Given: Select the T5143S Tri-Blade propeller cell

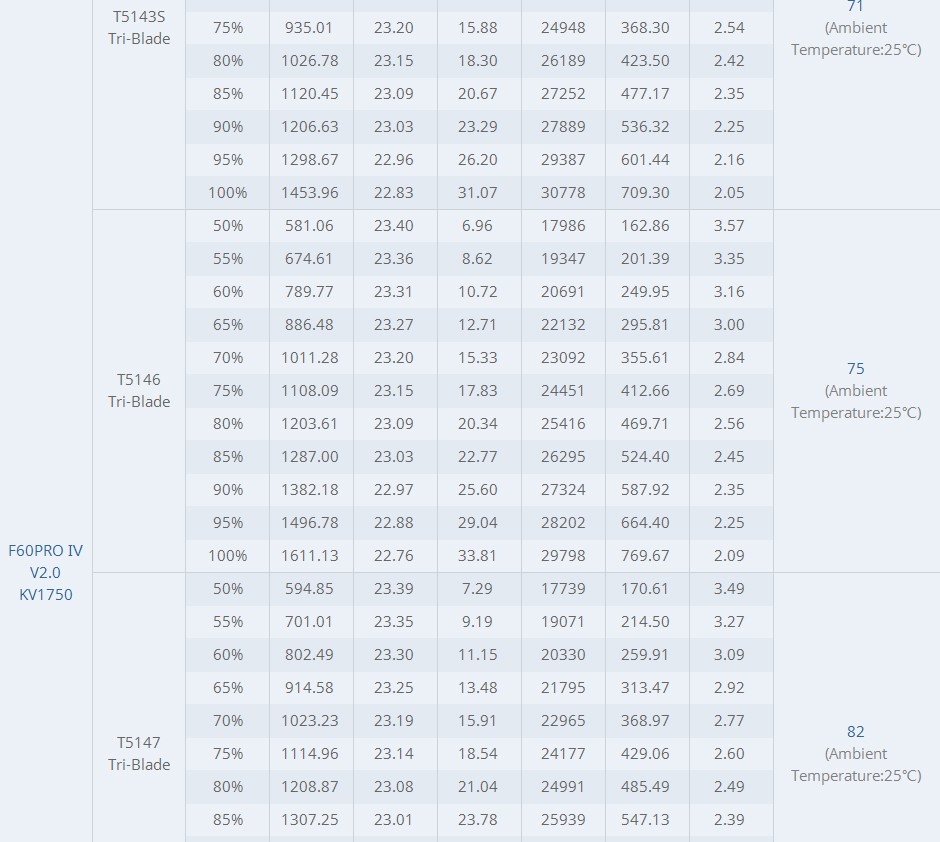Looking at the screenshot, I should click(139, 28).
